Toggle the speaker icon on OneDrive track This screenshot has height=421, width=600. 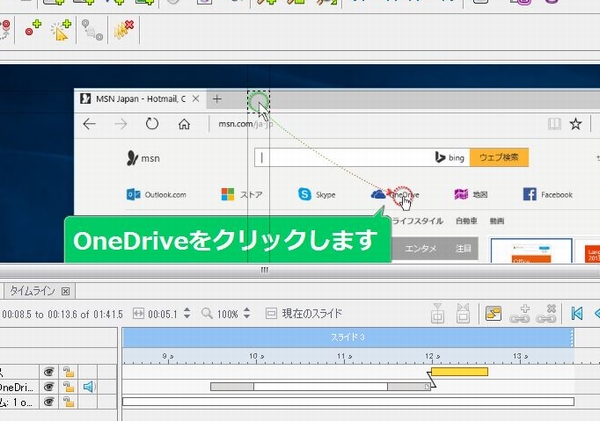tap(88, 387)
